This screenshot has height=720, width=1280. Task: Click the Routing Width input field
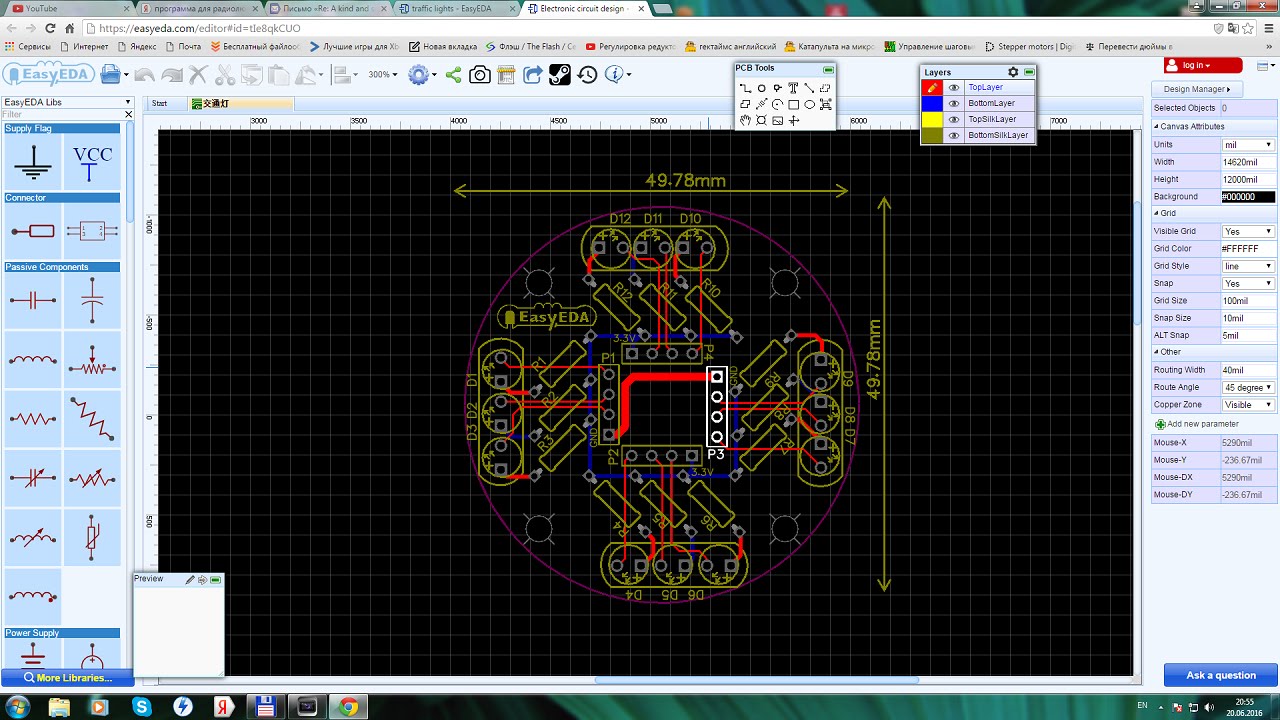tap(1248, 370)
